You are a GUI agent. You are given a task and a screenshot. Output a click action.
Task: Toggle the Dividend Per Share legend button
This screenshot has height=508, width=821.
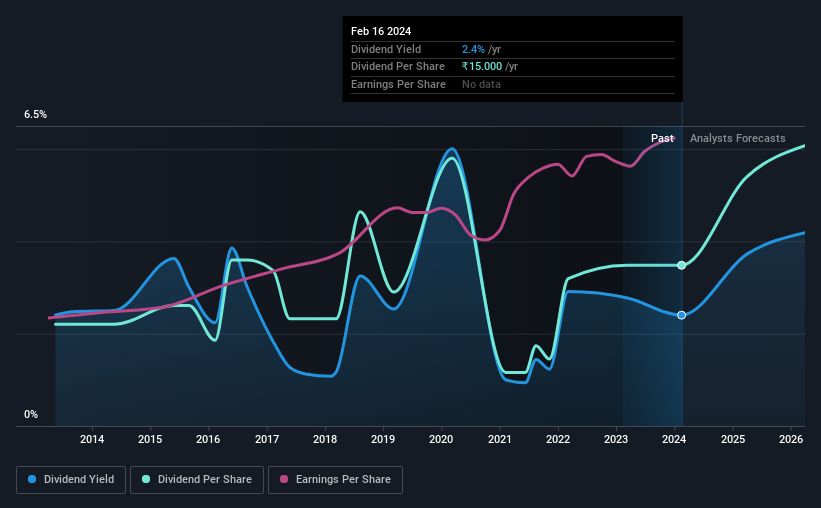coord(197,480)
